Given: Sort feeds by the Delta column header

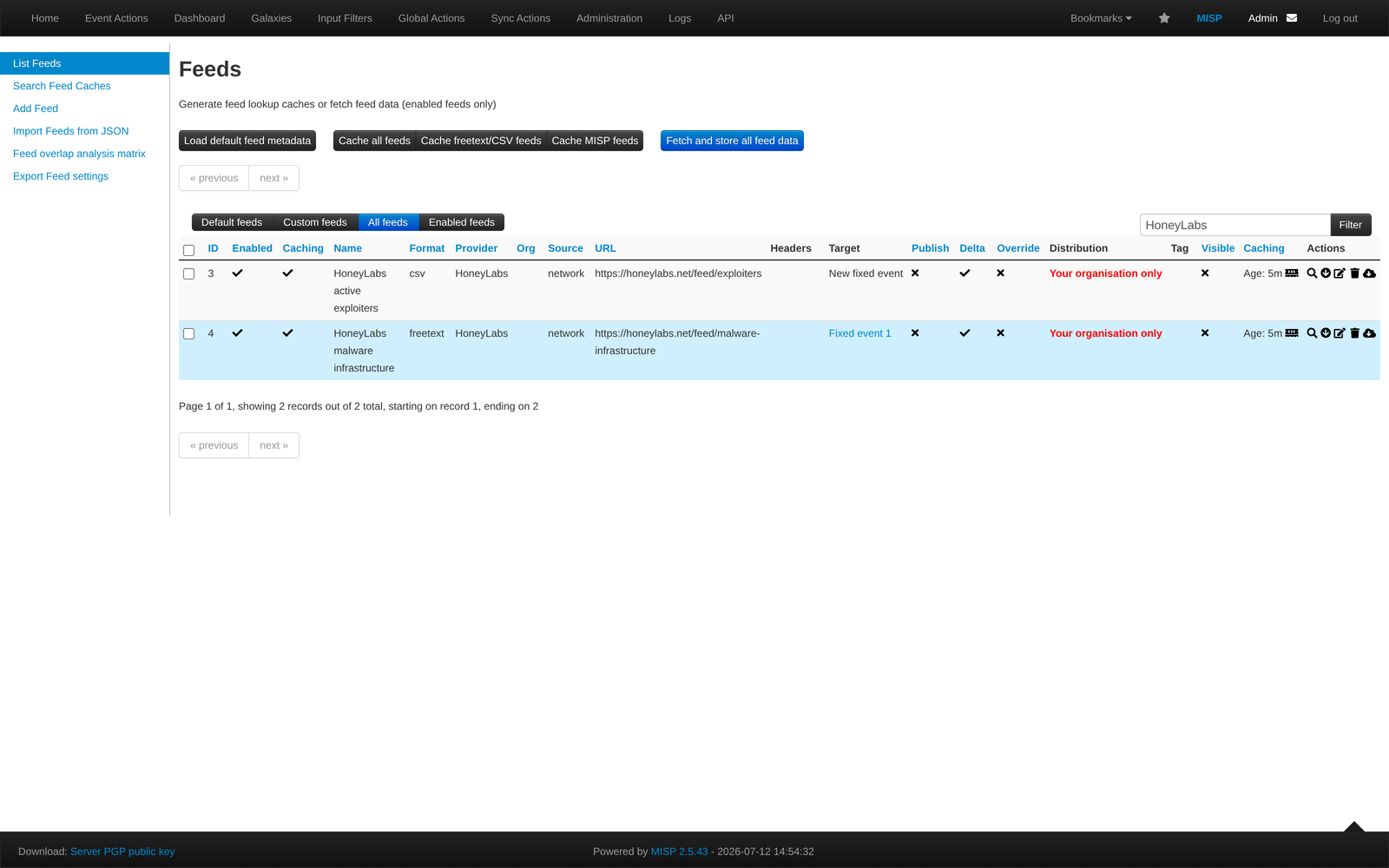Looking at the screenshot, I should pyautogui.click(x=971, y=248).
